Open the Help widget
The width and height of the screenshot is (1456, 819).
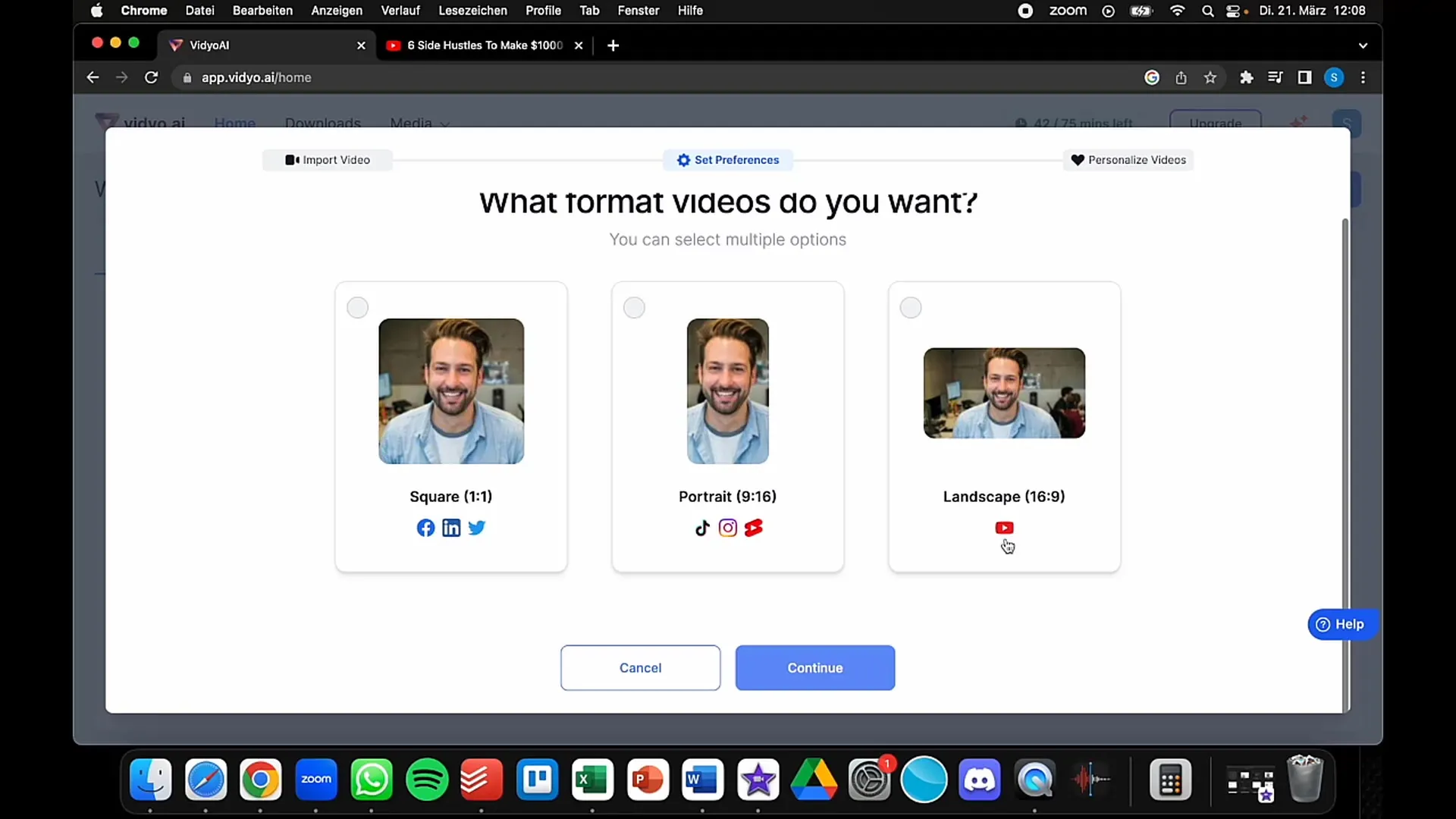click(x=1341, y=624)
